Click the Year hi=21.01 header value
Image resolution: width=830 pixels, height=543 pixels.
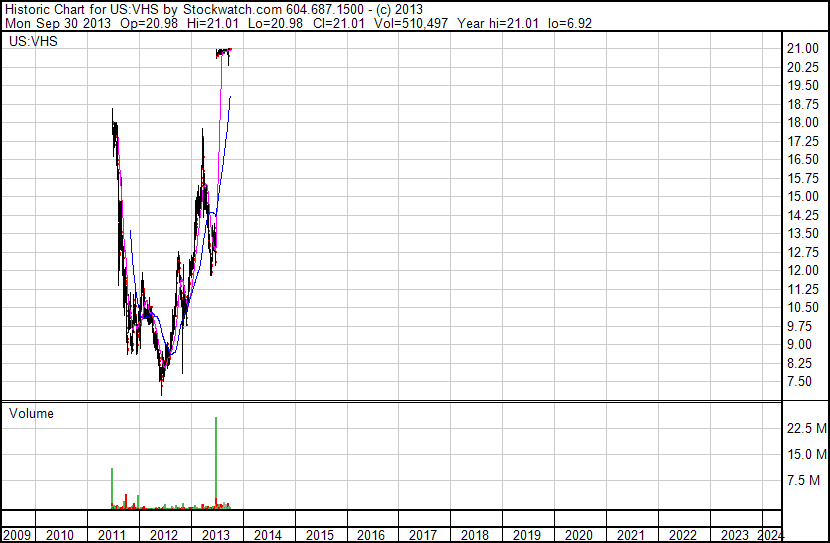[x=498, y=23]
